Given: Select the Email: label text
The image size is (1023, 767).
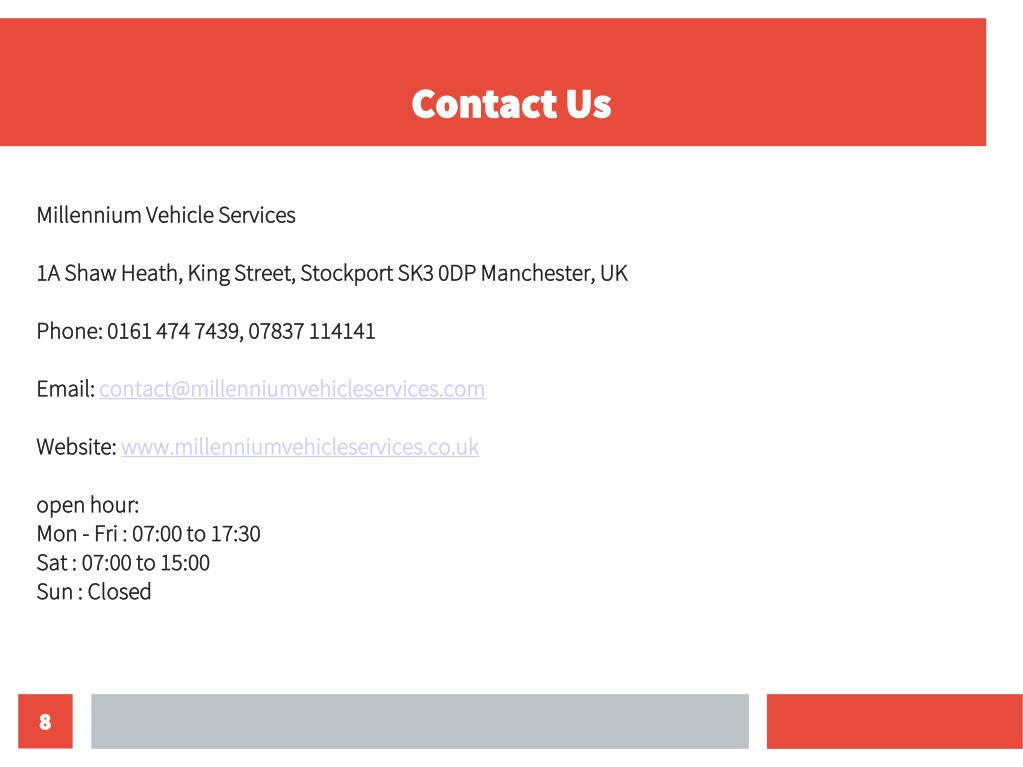Looking at the screenshot, I should point(66,389).
